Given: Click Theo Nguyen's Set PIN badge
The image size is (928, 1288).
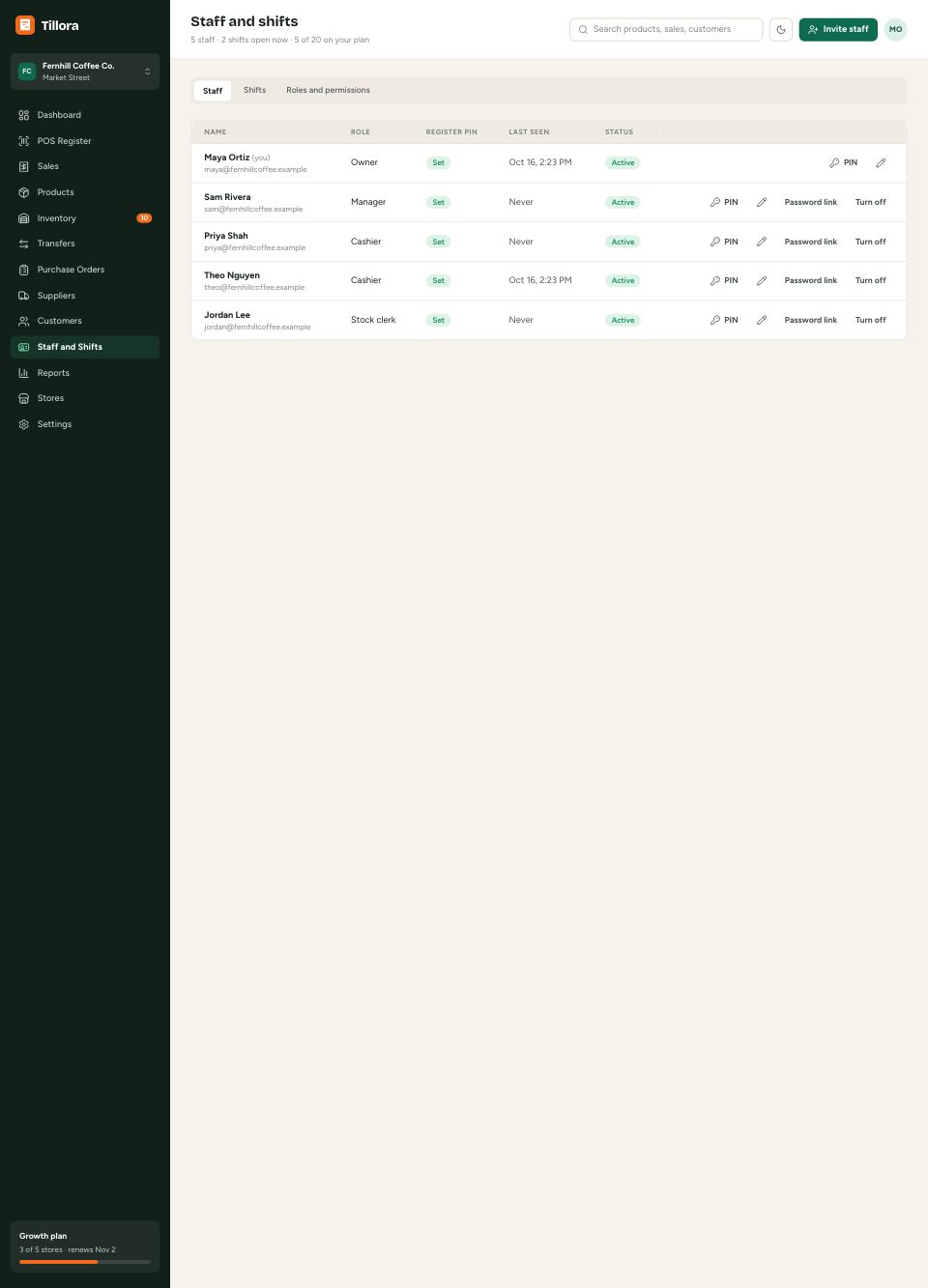Looking at the screenshot, I should tap(438, 281).
